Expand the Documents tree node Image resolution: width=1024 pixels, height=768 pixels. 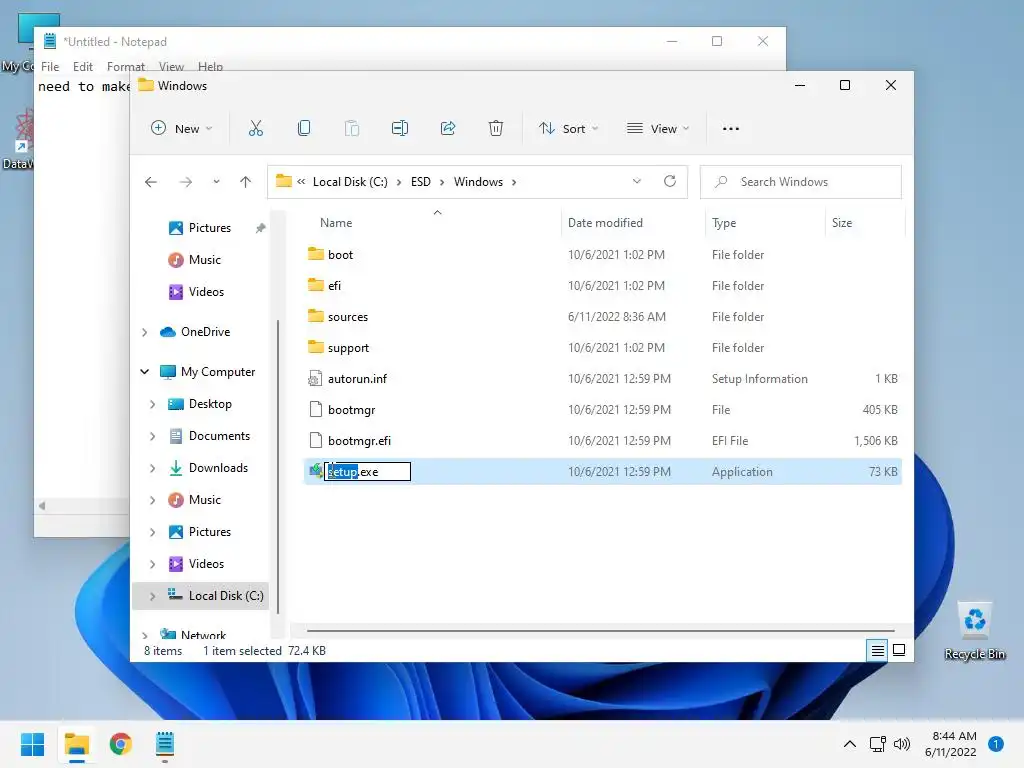tap(153, 436)
